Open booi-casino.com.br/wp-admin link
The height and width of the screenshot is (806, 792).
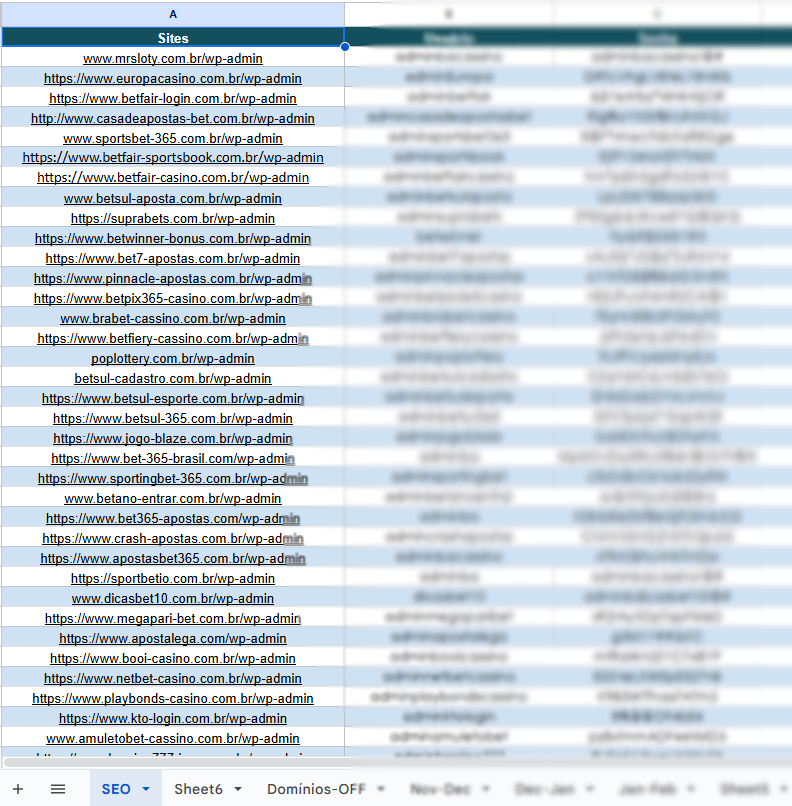[173, 660]
